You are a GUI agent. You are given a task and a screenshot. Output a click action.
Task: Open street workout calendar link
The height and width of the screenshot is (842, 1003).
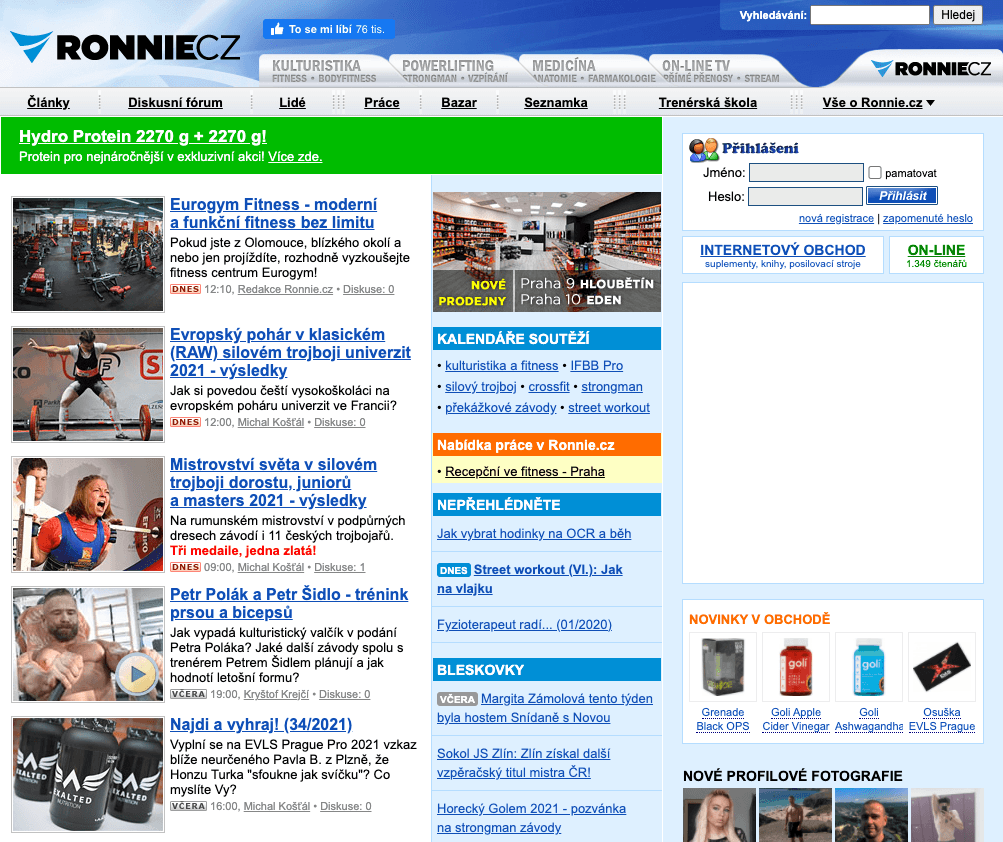(x=609, y=408)
